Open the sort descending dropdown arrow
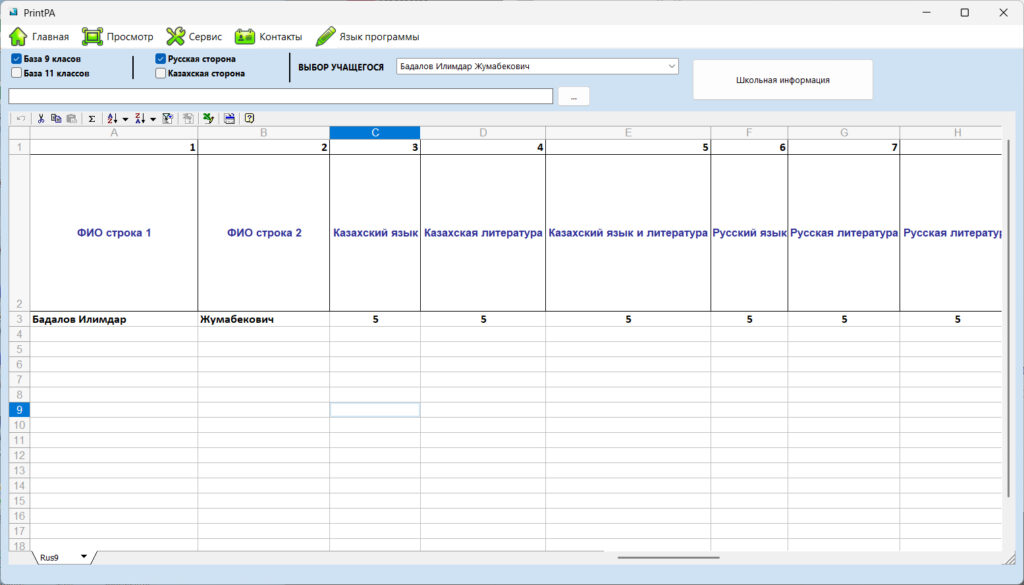This screenshot has width=1024, height=585. tap(153, 119)
